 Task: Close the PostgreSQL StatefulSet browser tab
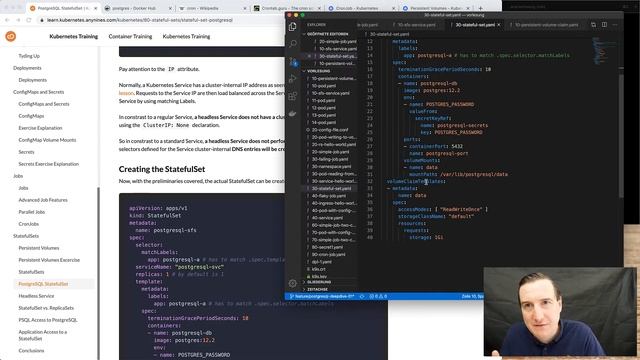[x=96, y=8]
